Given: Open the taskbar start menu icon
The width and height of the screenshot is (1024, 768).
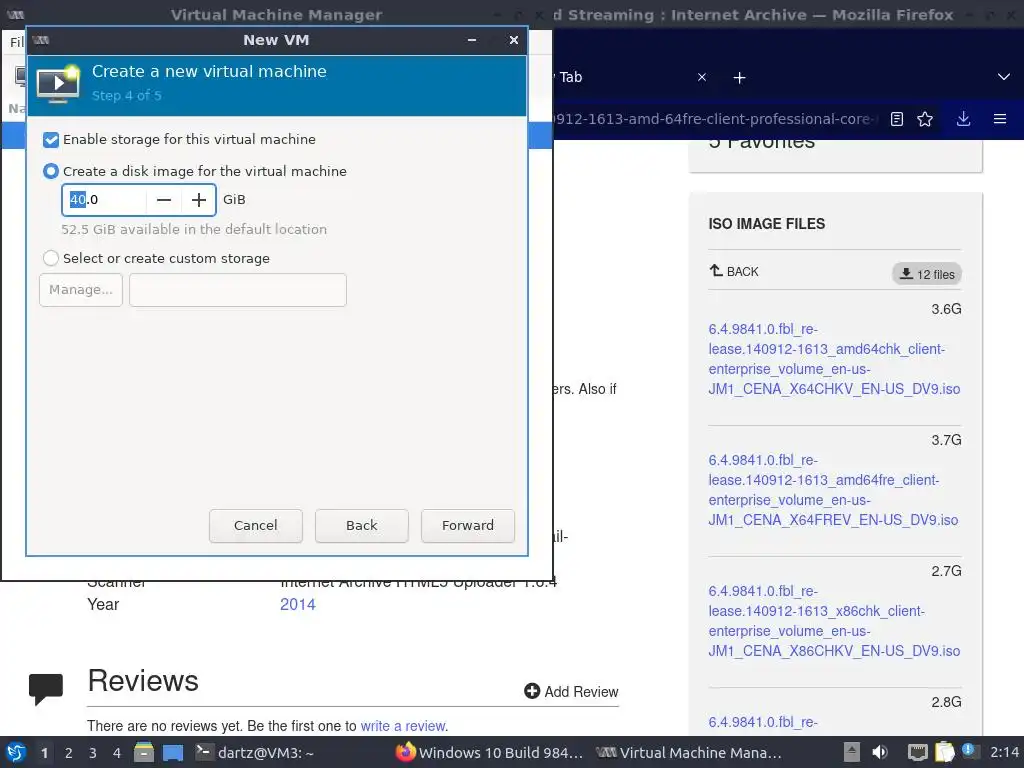Looking at the screenshot, I should (x=16, y=753).
